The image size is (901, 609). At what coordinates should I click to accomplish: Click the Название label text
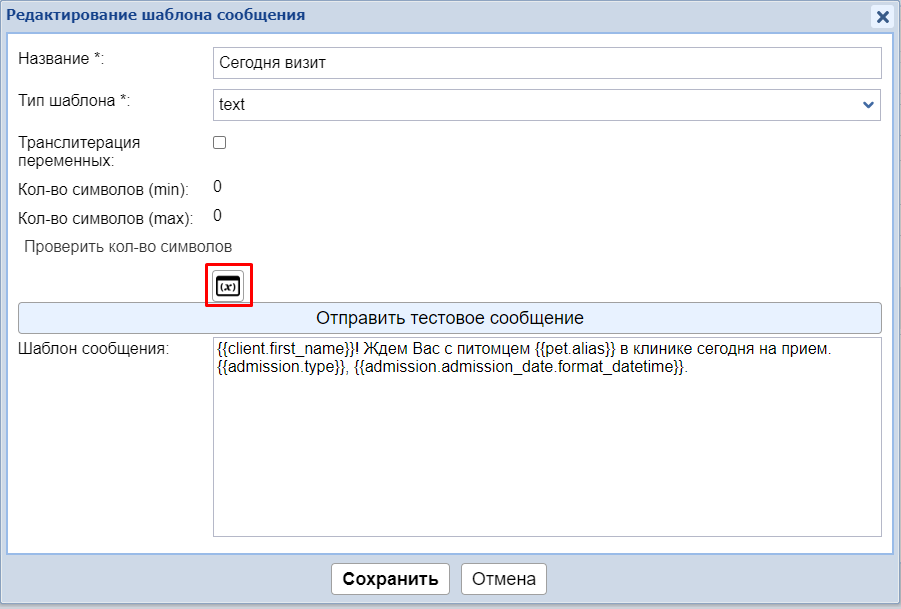tap(61, 59)
